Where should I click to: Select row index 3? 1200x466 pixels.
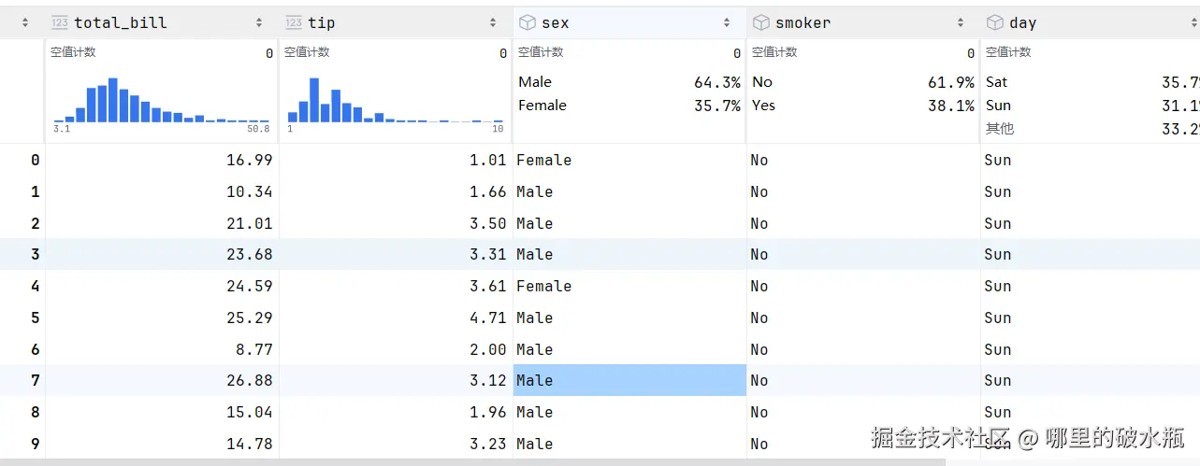click(x=35, y=254)
